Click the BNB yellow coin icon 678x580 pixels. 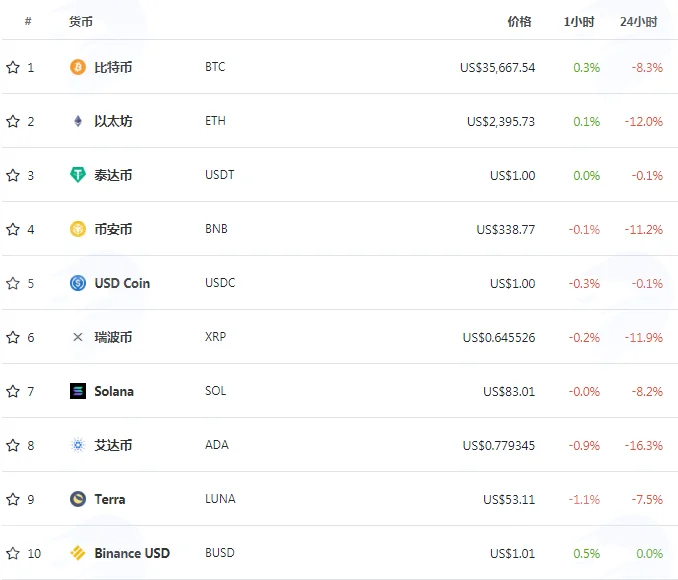(x=78, y=229)
